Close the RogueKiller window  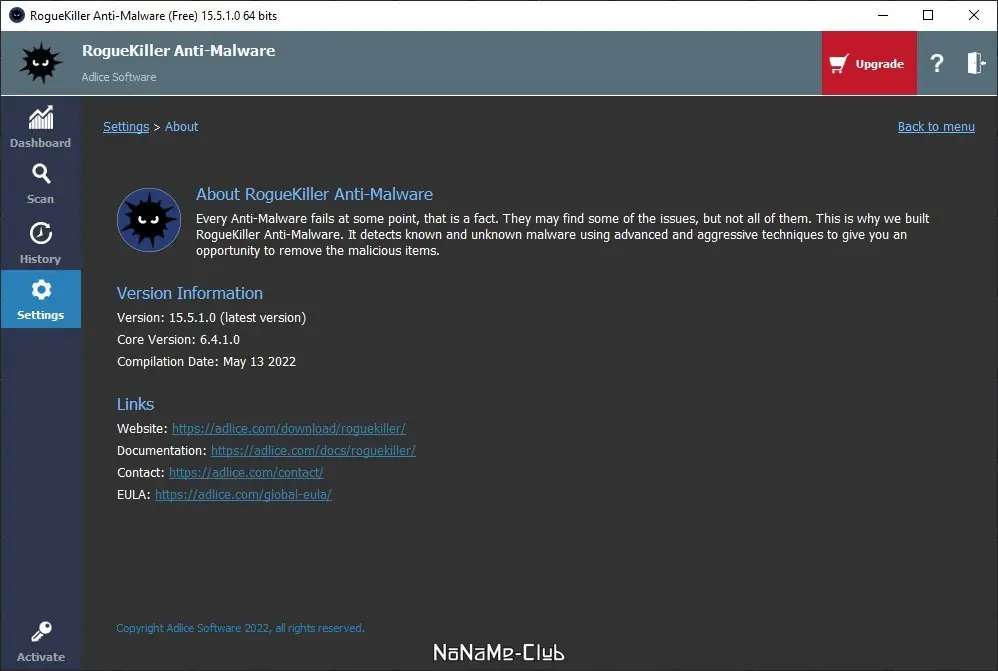[x=974, y=15]
